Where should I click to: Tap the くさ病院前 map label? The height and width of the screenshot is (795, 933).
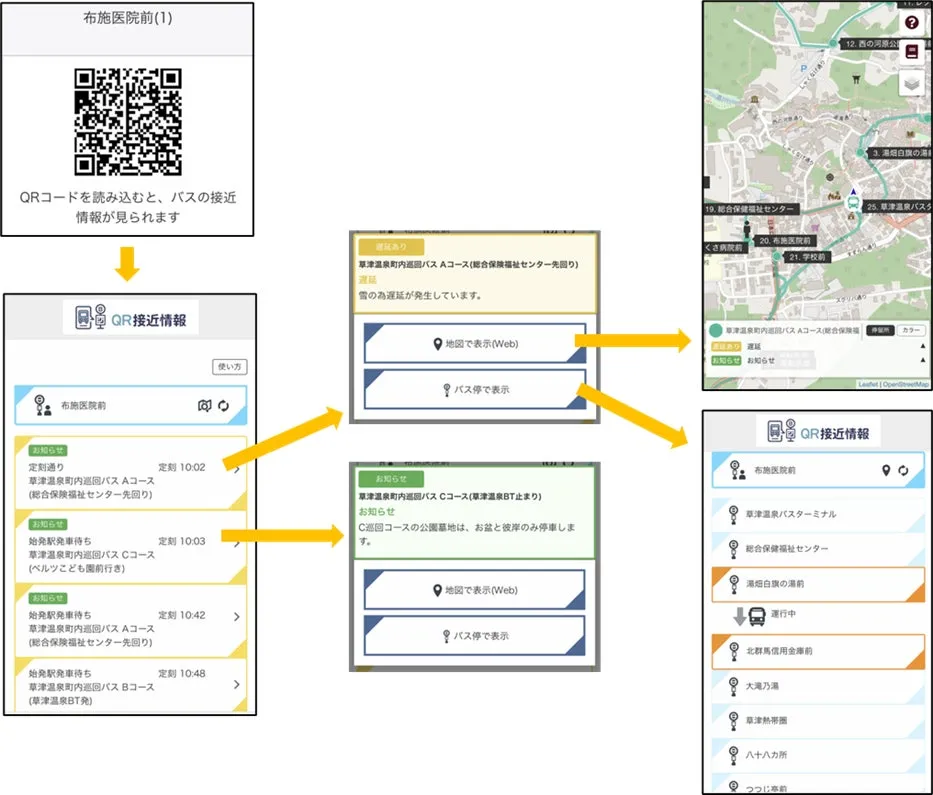point(725,248)
